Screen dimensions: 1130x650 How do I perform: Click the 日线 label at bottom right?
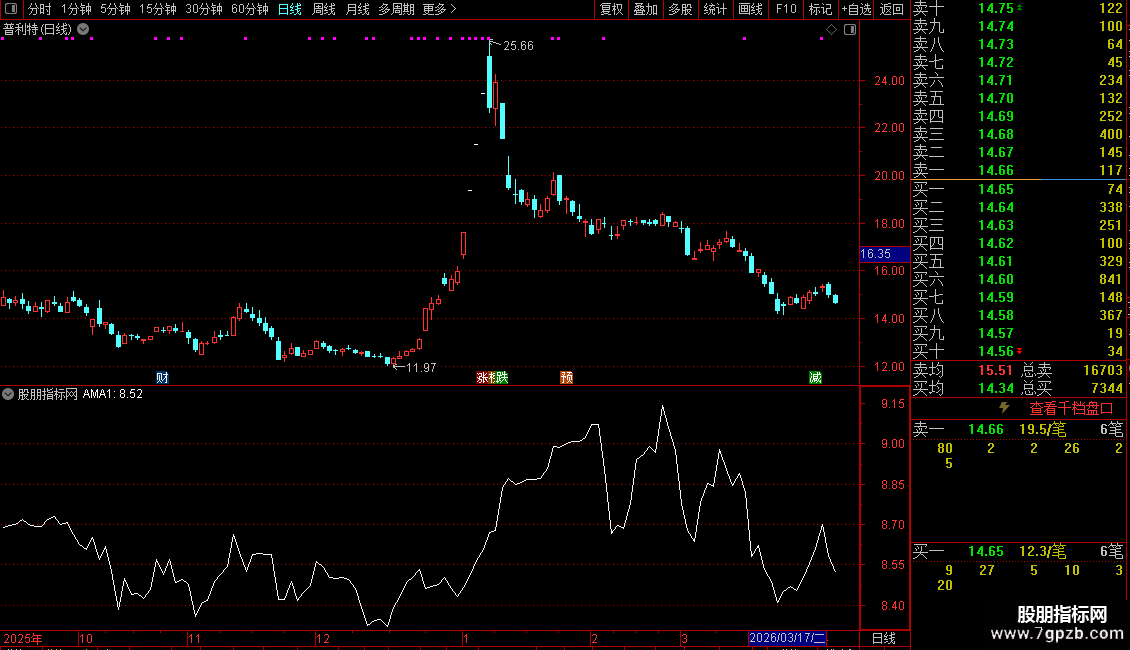click(884, 638)
